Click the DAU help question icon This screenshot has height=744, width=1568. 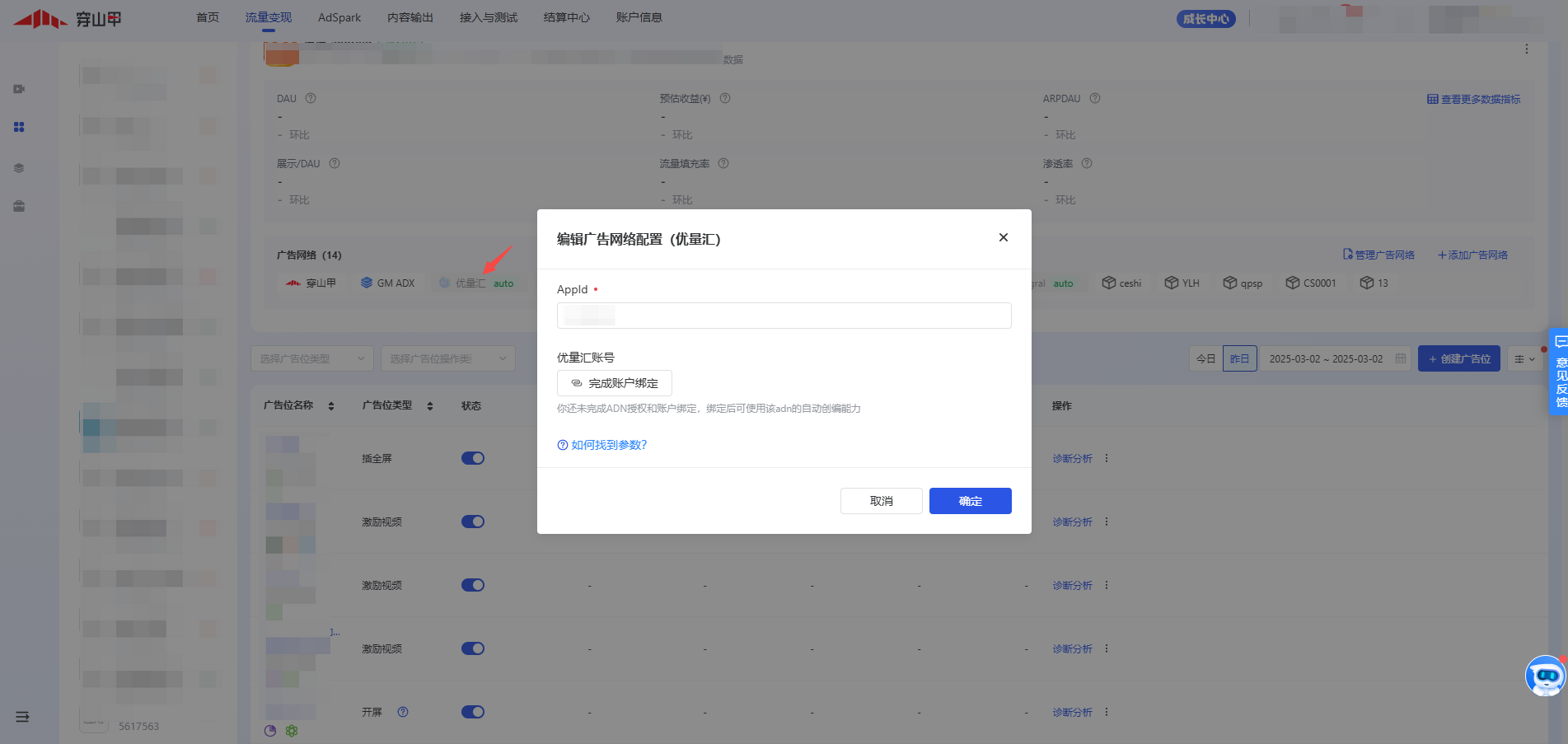pos(311,98)
